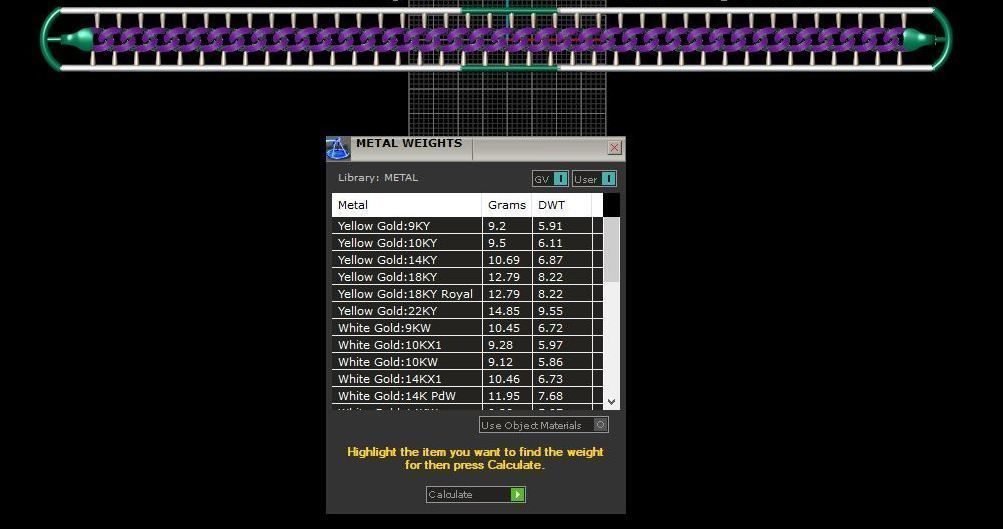The image size is (1003, 529).
Task: Click the 5.86 DWT value
Action: pyautogui.click(x=550, y=361)
